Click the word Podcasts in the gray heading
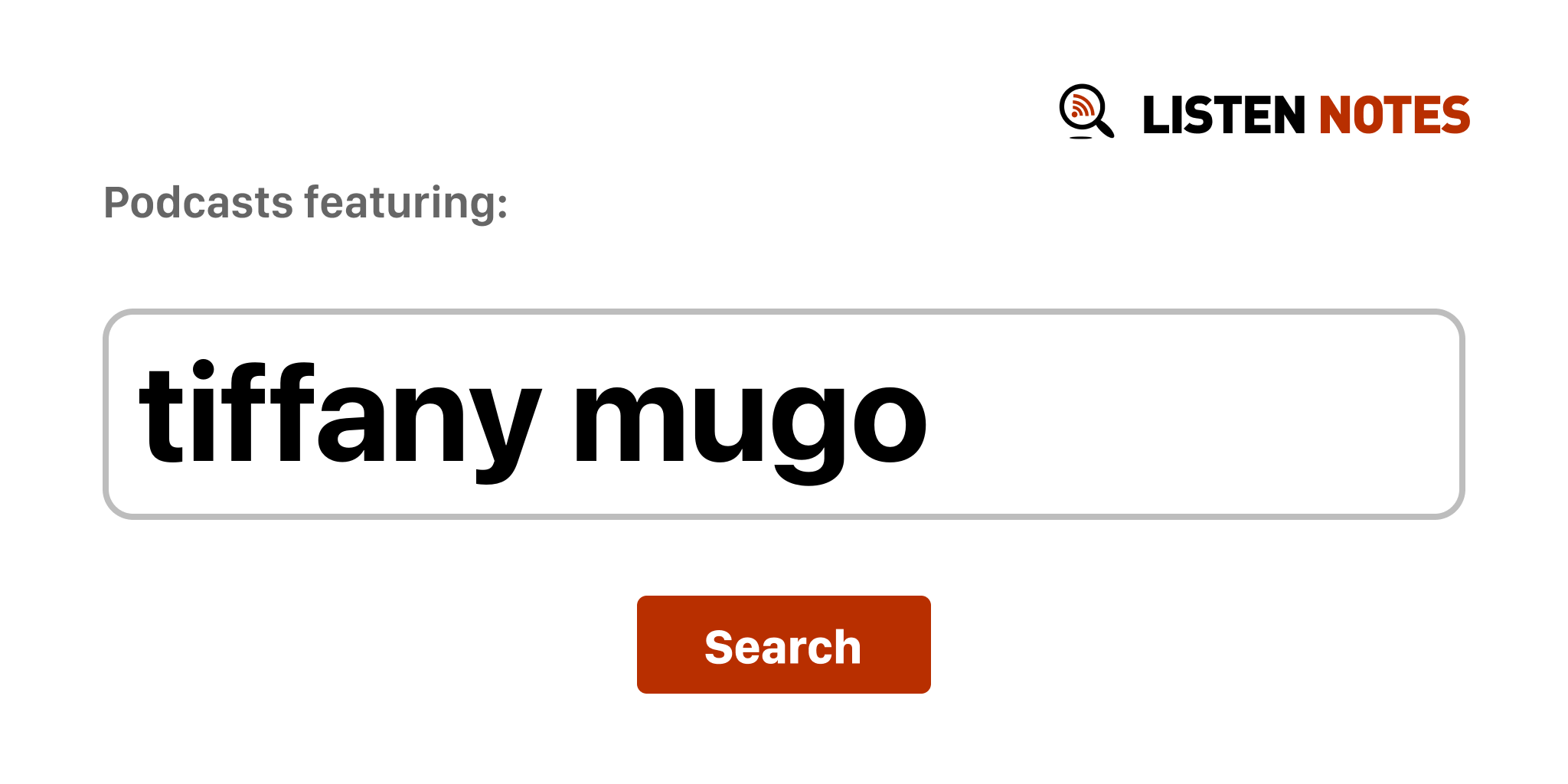Image resolution: width=1568 pixels, height=784 pixels. coord(198,203)
